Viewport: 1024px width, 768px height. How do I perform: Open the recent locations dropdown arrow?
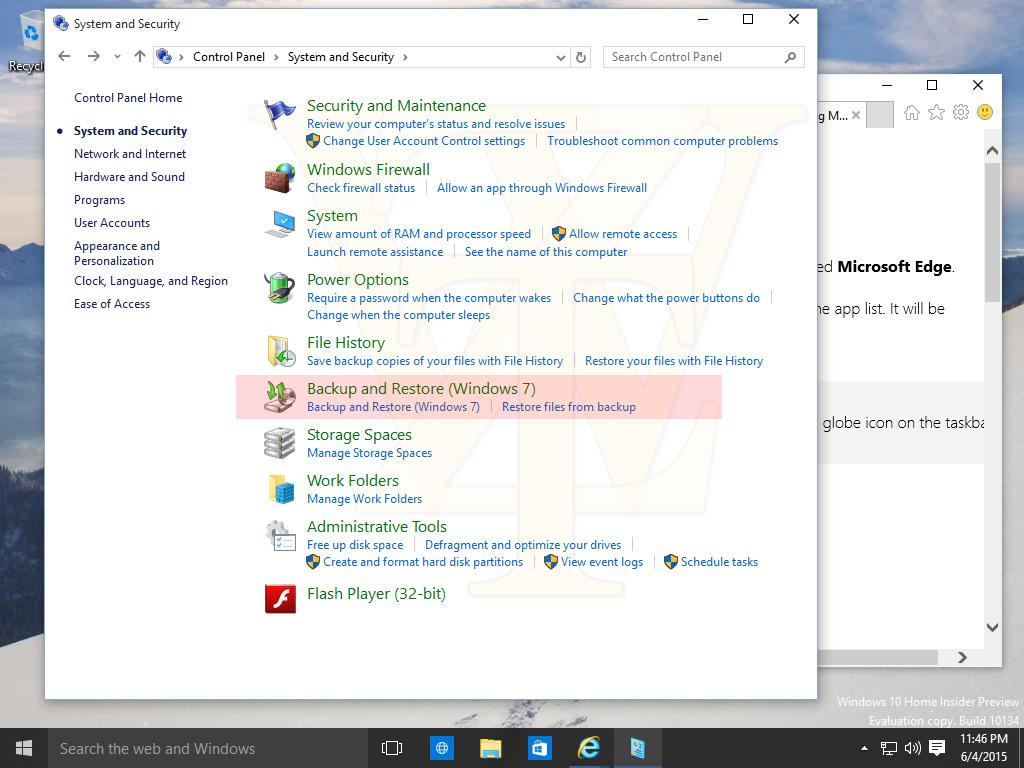(x=117, y=57)
